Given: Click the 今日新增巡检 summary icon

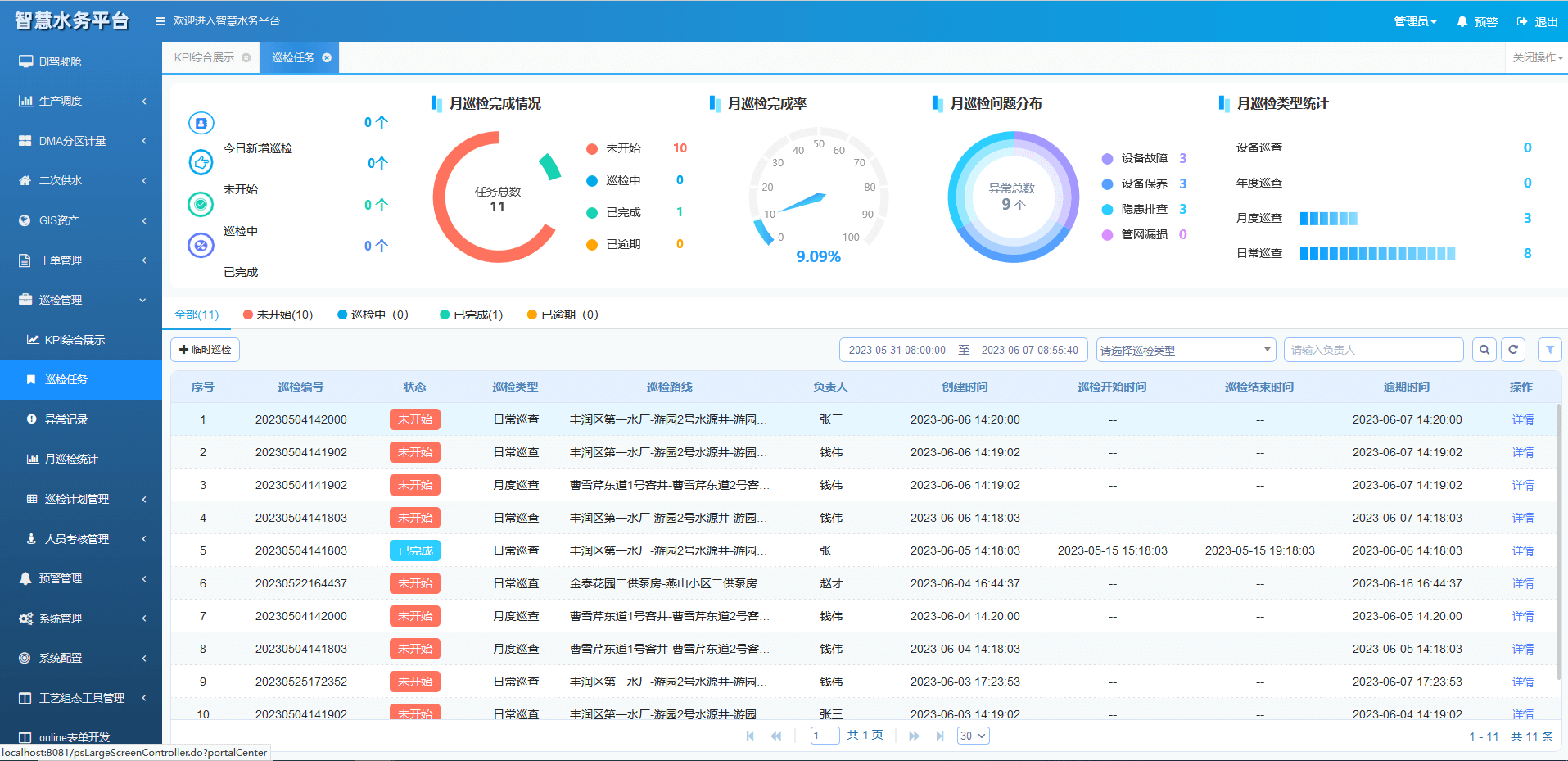Looking at the screenshot, I should [x=201, y=123].
